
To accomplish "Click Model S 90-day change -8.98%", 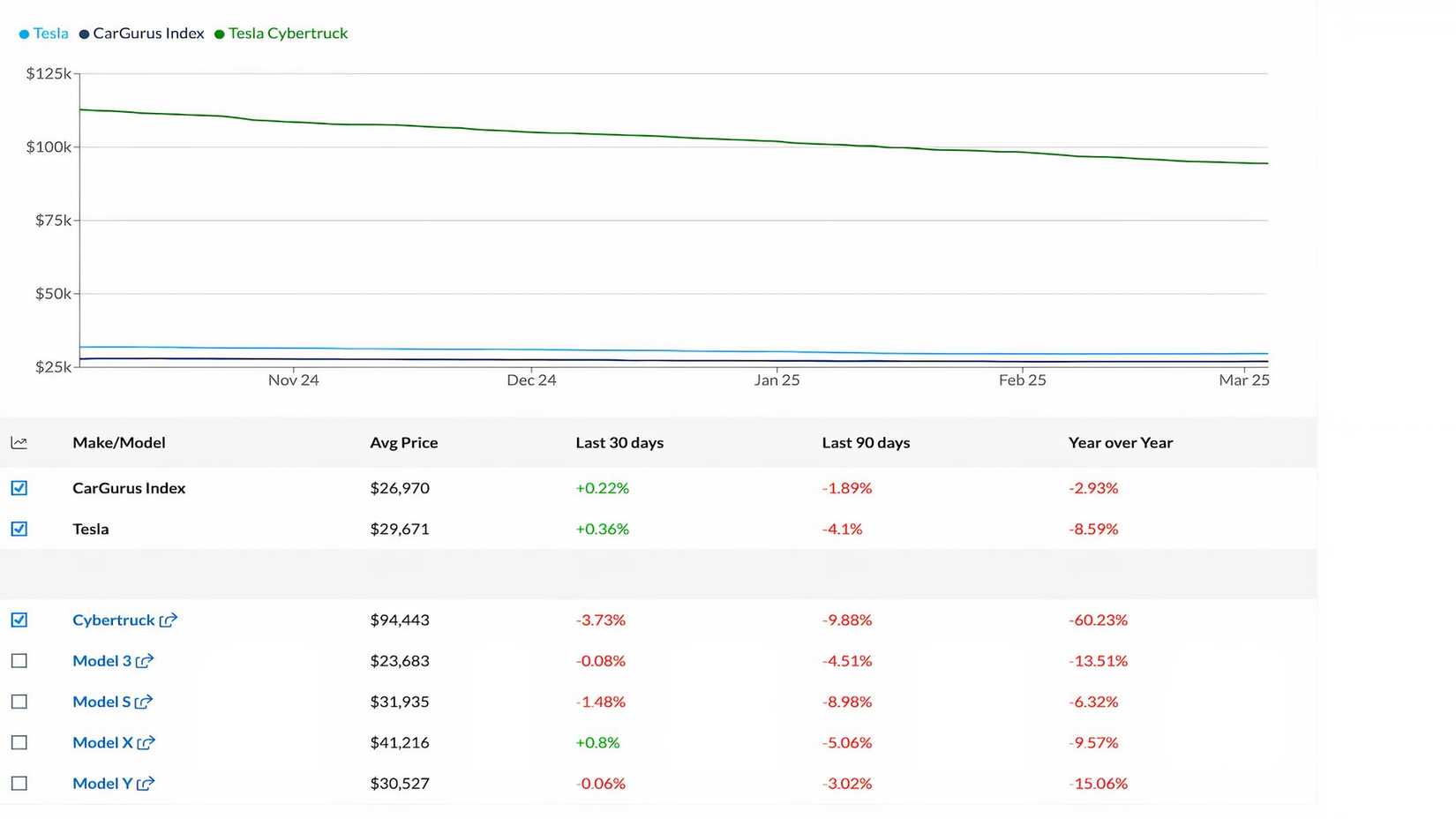I will click(847, 703).
